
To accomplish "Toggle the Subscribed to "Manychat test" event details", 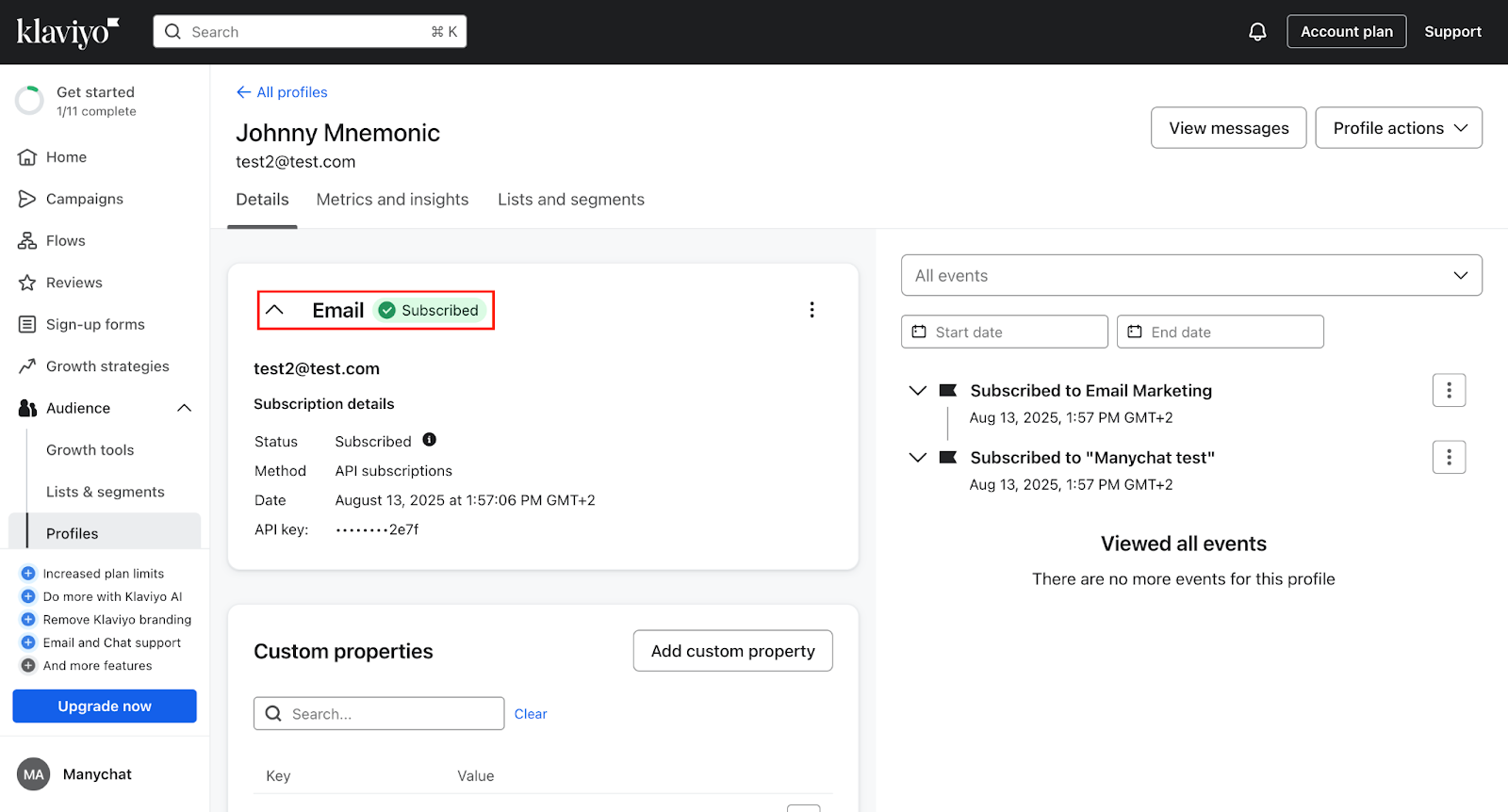I will click(917, 458).
